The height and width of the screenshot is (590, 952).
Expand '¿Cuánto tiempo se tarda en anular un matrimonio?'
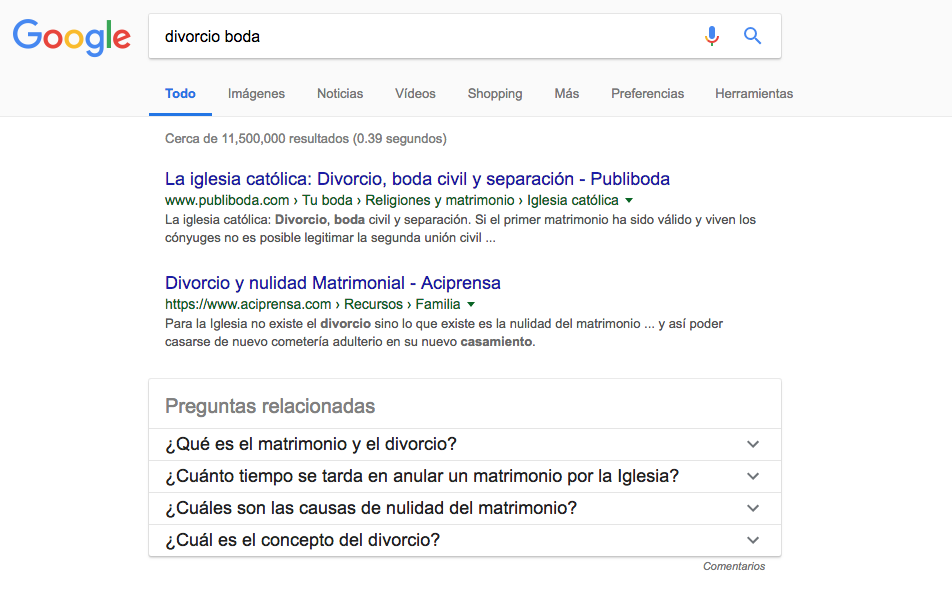[x=753, y=476]
